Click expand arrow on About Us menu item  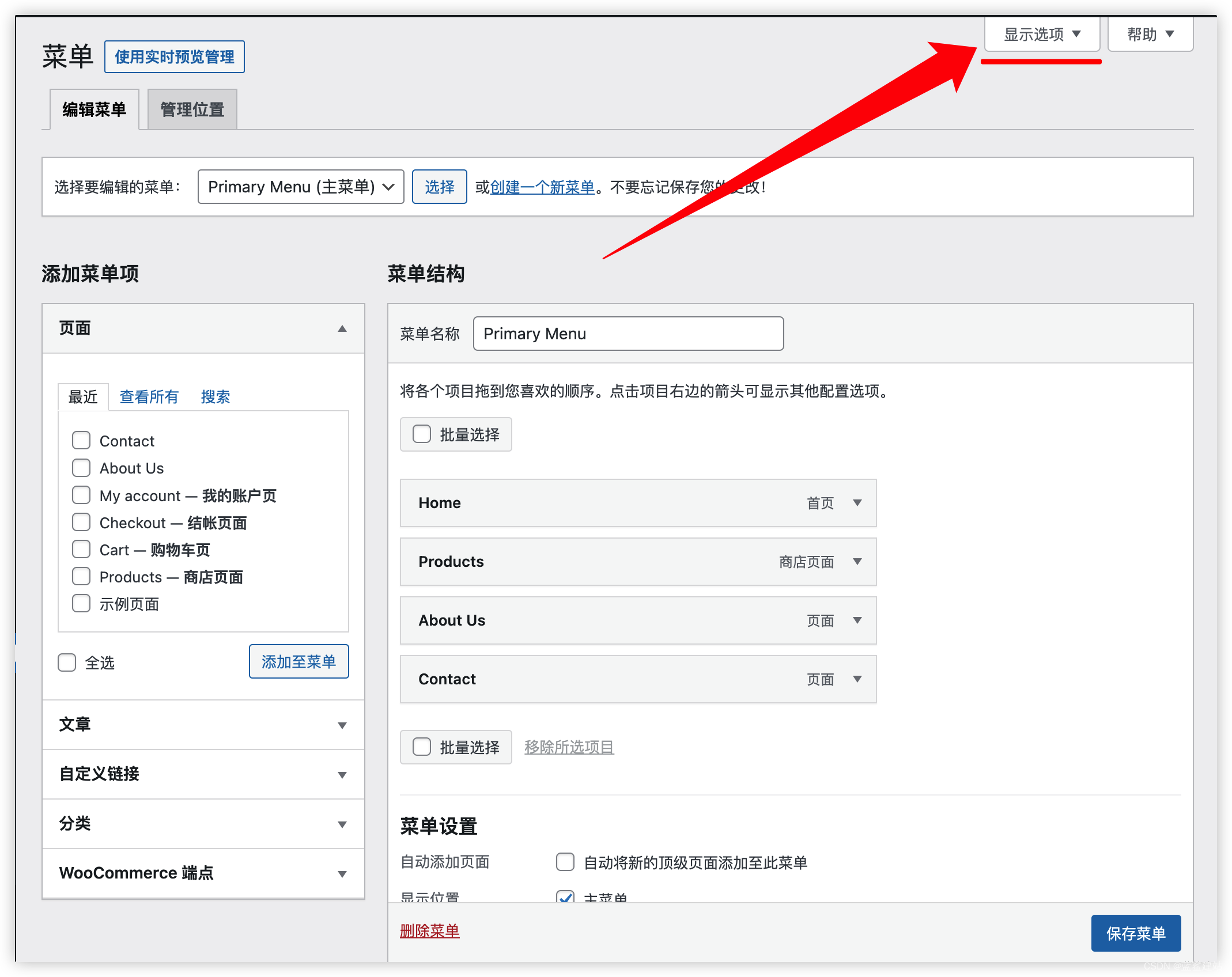pyautogui.click(x=857, y=620)
